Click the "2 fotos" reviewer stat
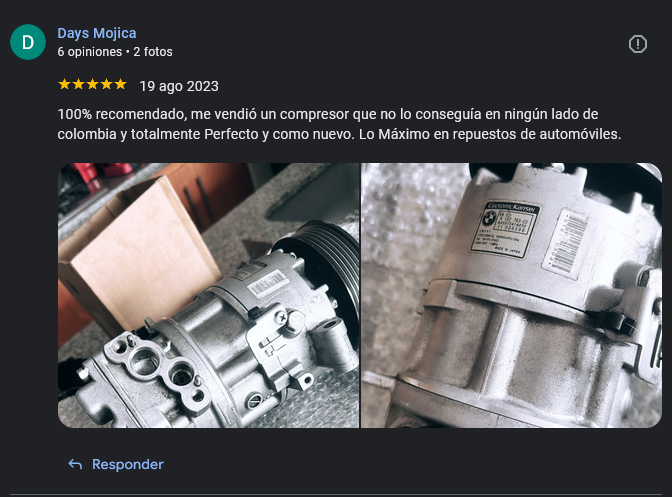The image size is (672, 497). (x=153, y=52)
